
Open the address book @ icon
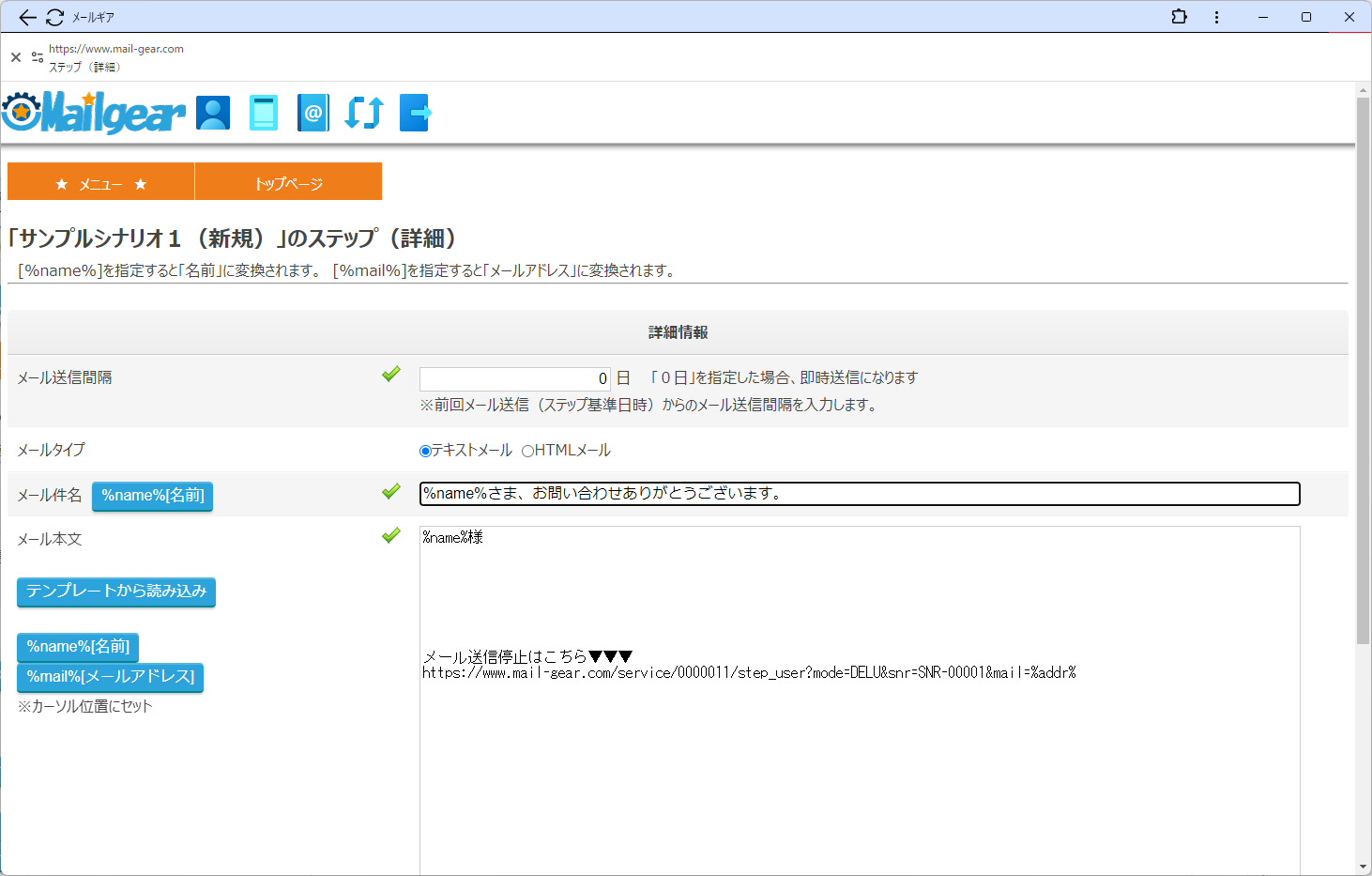(x=313, y=113)
